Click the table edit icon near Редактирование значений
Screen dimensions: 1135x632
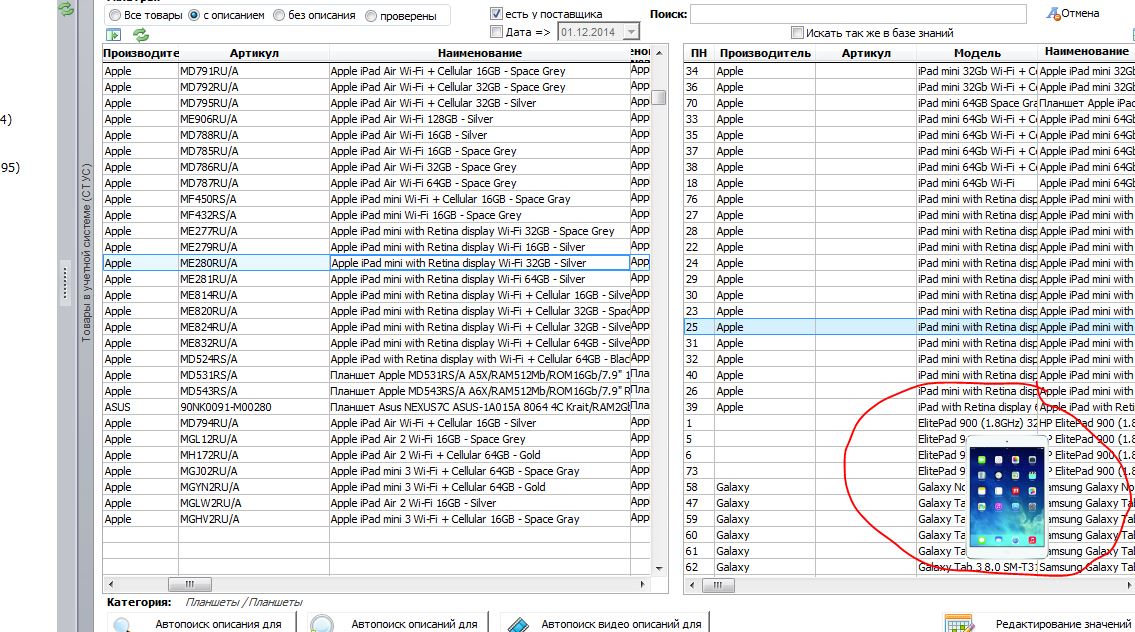pos(959,625)
